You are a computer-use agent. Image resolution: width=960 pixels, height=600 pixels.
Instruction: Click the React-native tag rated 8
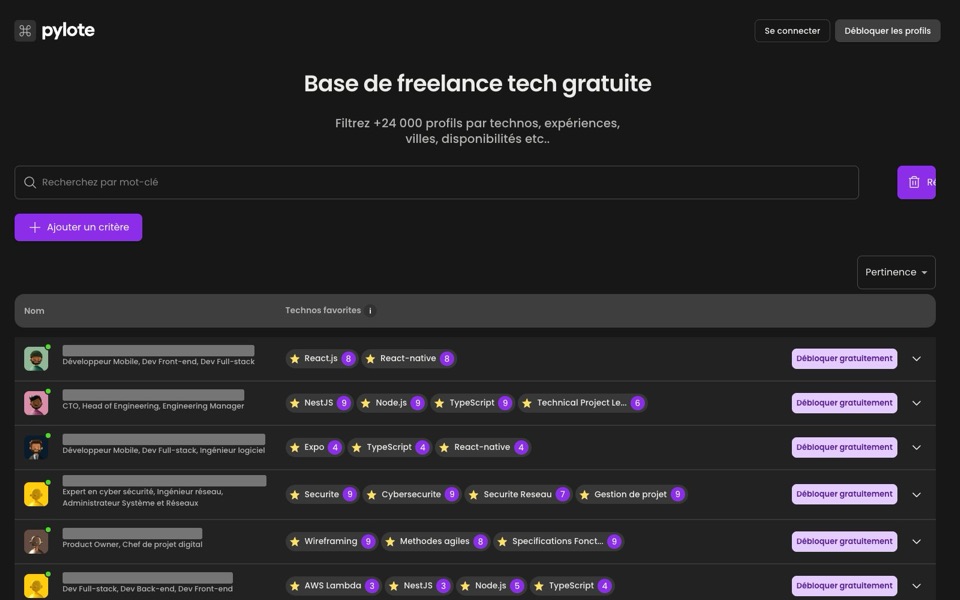[409, 359]
